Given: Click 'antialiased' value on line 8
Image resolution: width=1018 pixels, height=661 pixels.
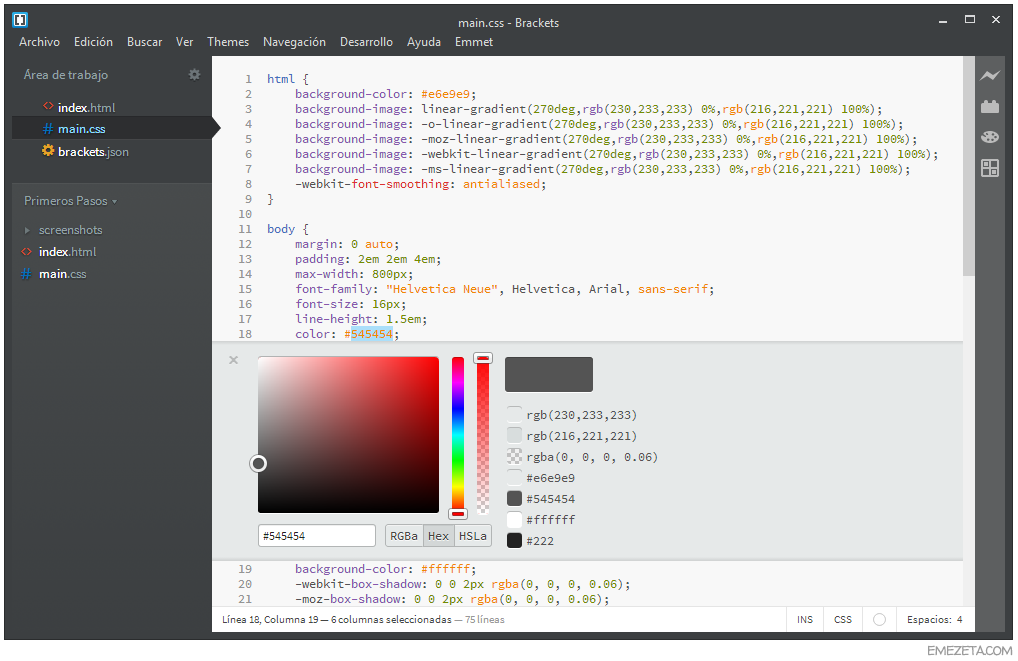Looking at the screenshot, I should [x=501, y=184].
